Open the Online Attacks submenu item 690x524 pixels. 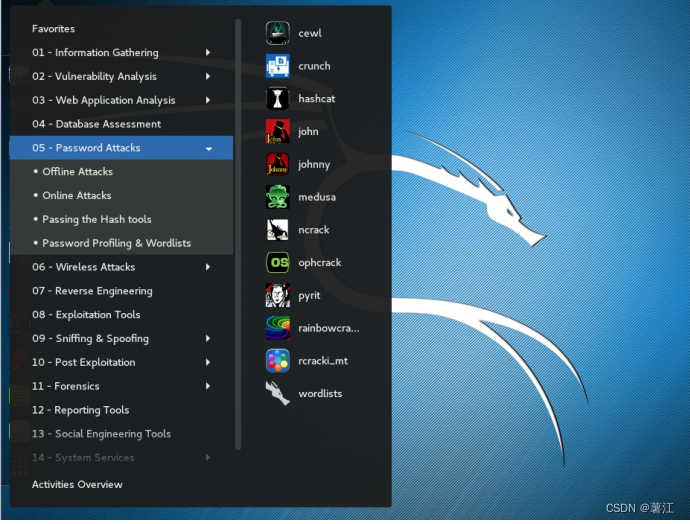tap(121, 195)
